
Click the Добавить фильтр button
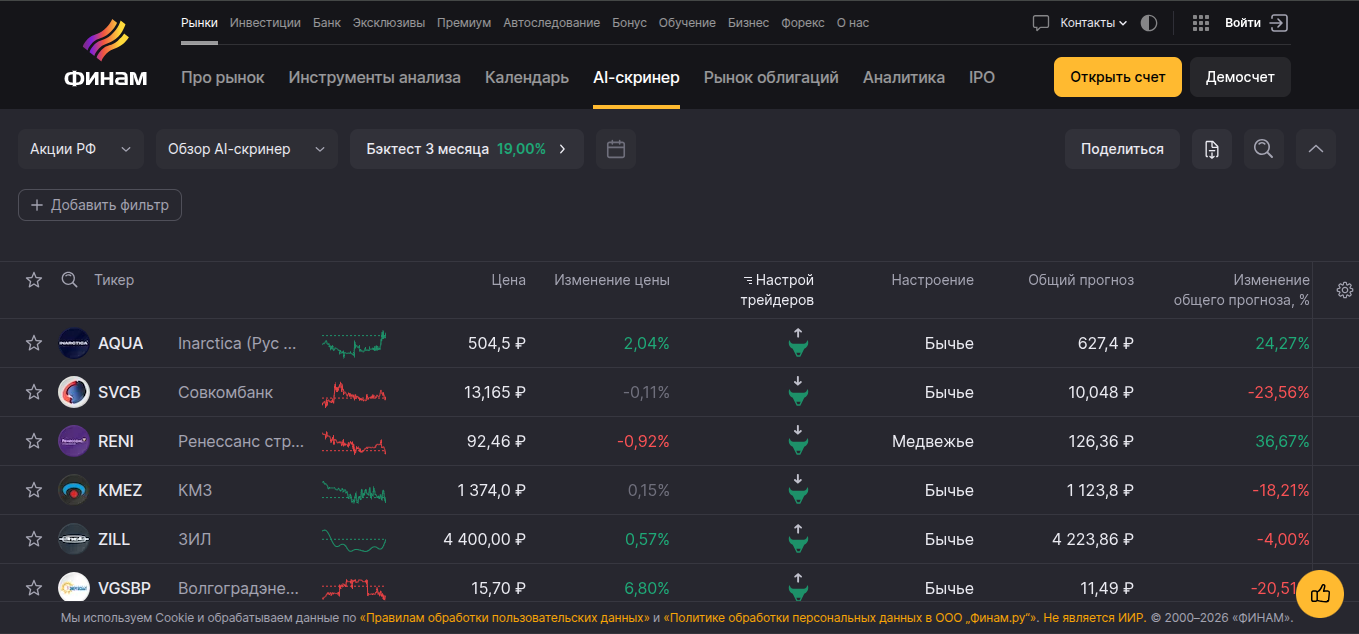click(x=100, y=205)
